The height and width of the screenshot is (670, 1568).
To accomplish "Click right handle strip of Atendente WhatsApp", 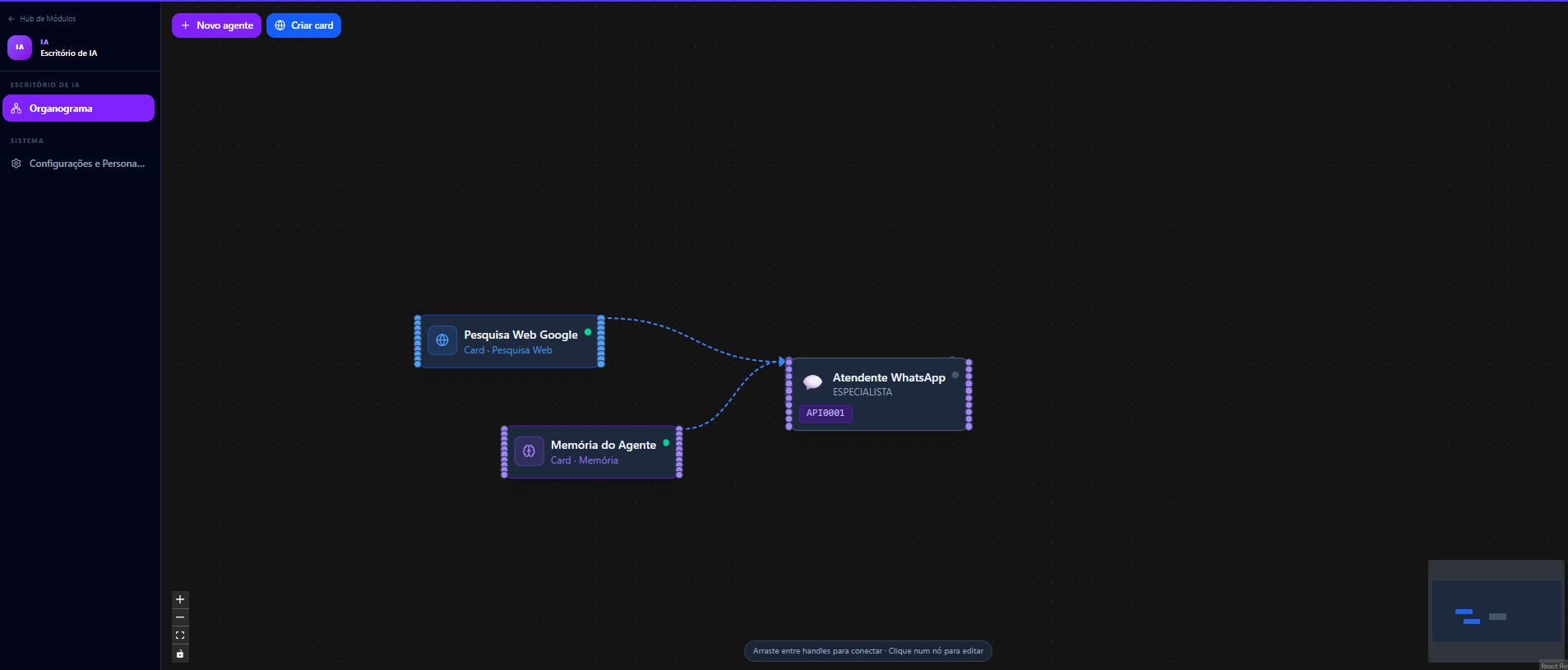I will click(x=969, y=394).
